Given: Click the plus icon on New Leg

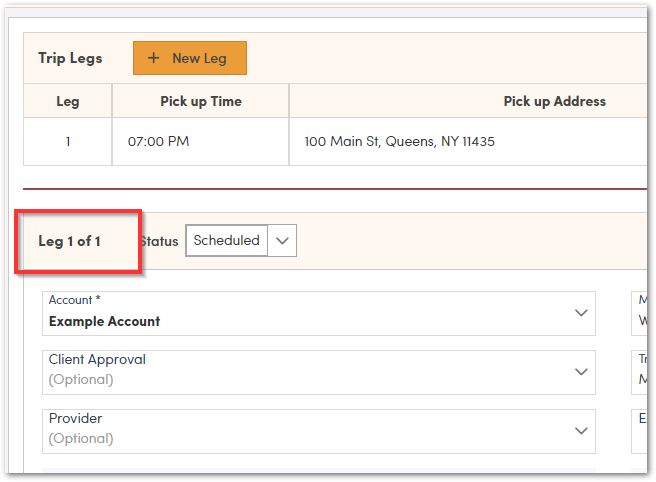Looking at the screenshot, I should pyautogui.click(x=153, y=58).
